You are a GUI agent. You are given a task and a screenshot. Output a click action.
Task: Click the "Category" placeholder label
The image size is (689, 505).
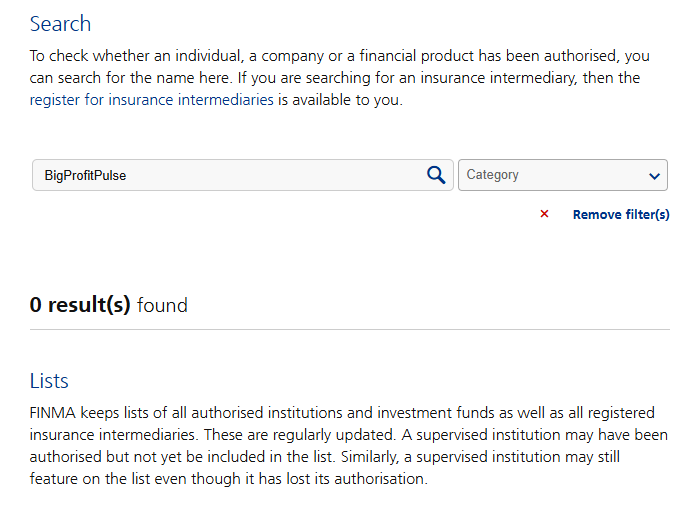493,175
